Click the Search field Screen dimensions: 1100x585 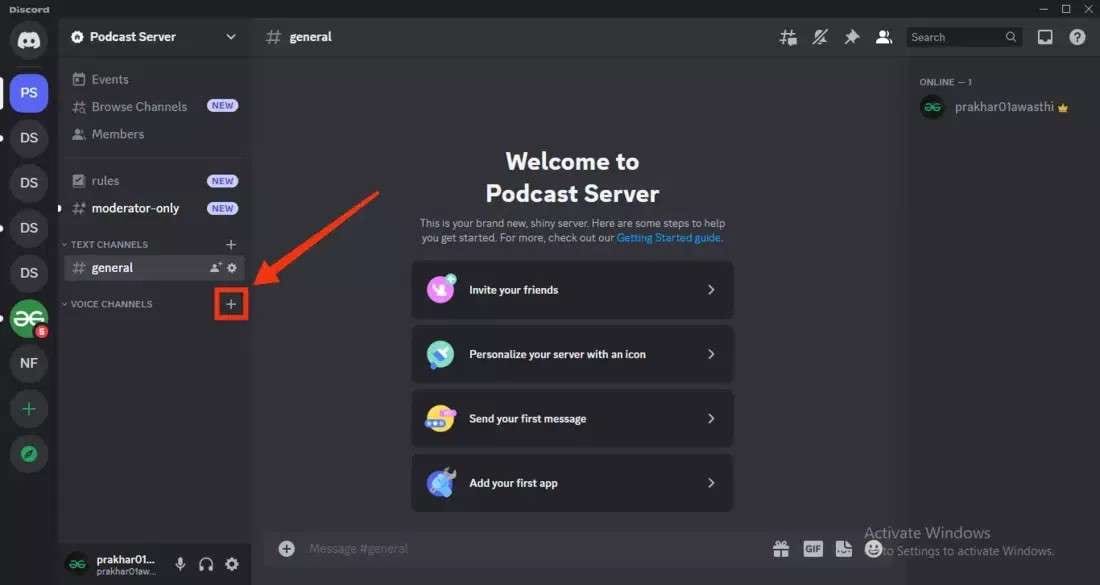[965, 37]
